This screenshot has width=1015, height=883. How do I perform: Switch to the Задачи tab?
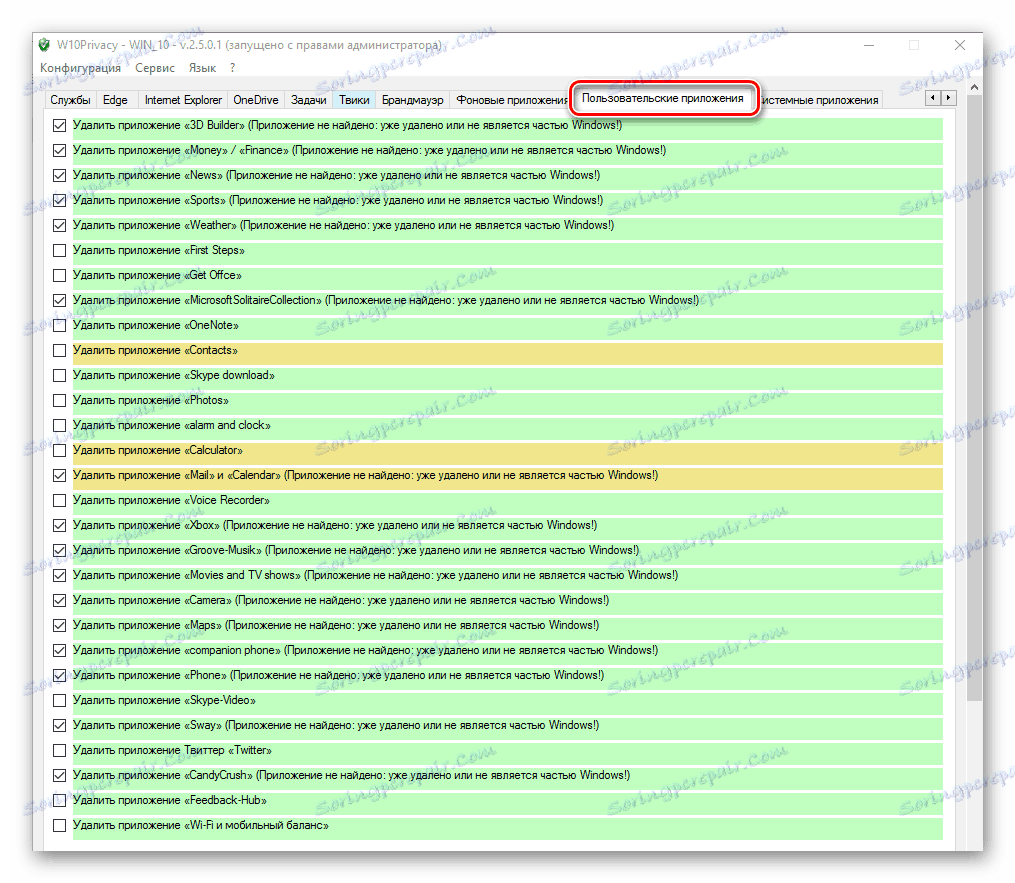[x=309, y=100]
